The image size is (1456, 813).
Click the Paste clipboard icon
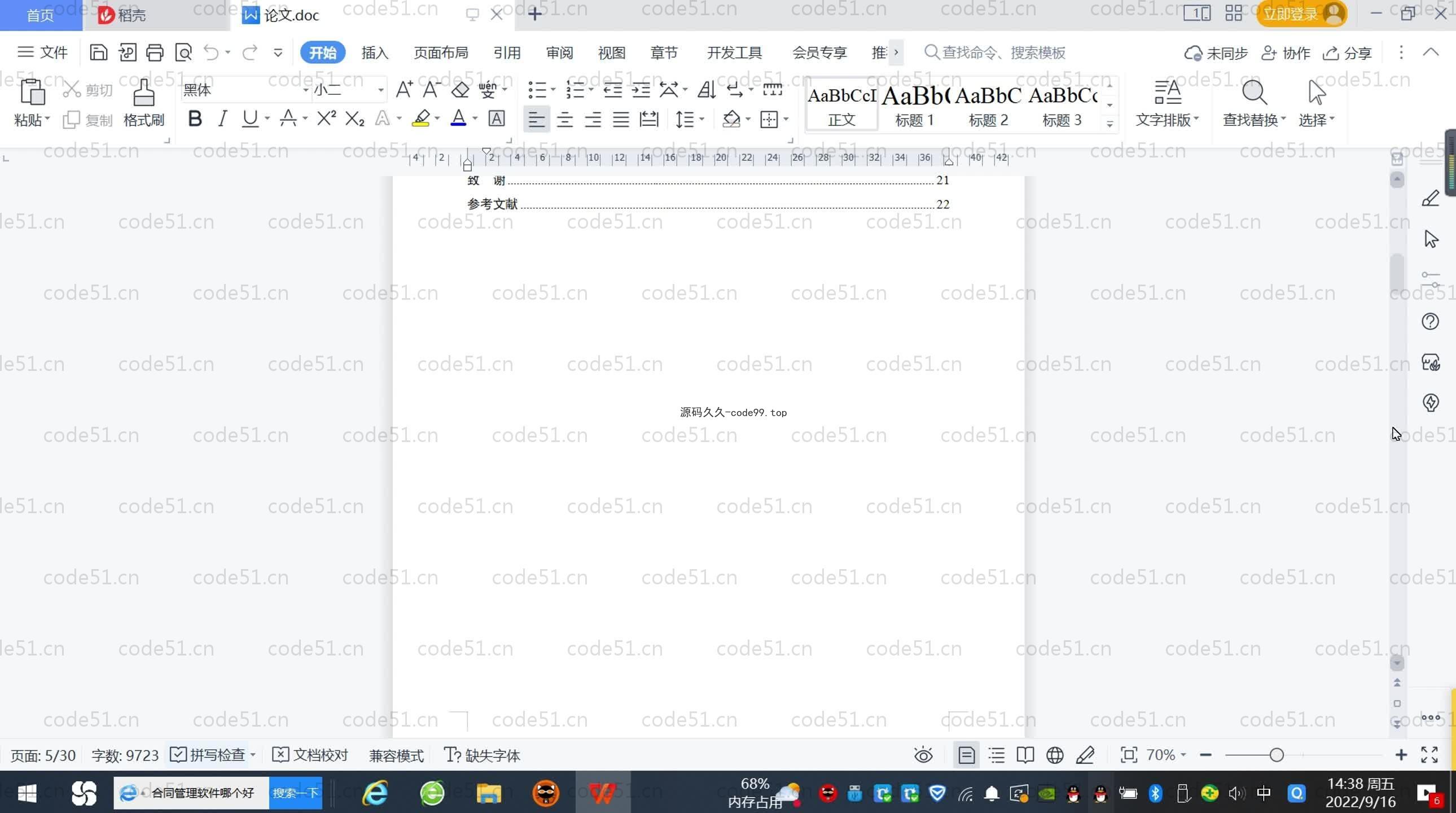[x=32, y=91]
